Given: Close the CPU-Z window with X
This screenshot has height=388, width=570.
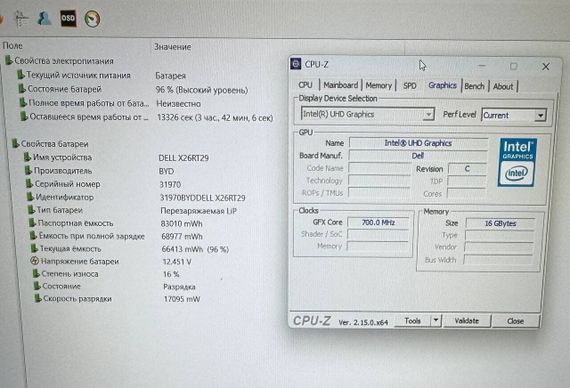Looking at the screenshot, I should coord(545,67).
